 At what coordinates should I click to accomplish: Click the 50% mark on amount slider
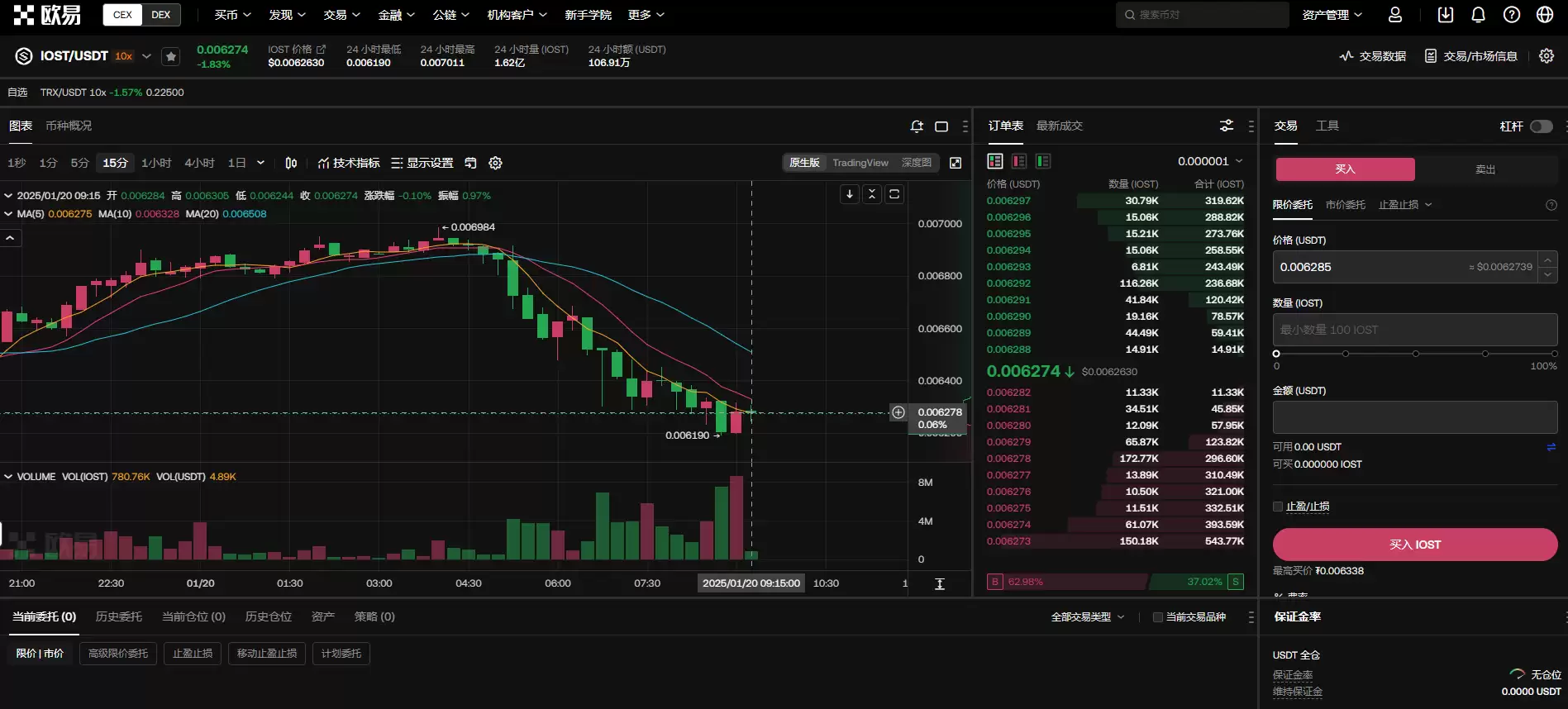tap(1416, 354)
